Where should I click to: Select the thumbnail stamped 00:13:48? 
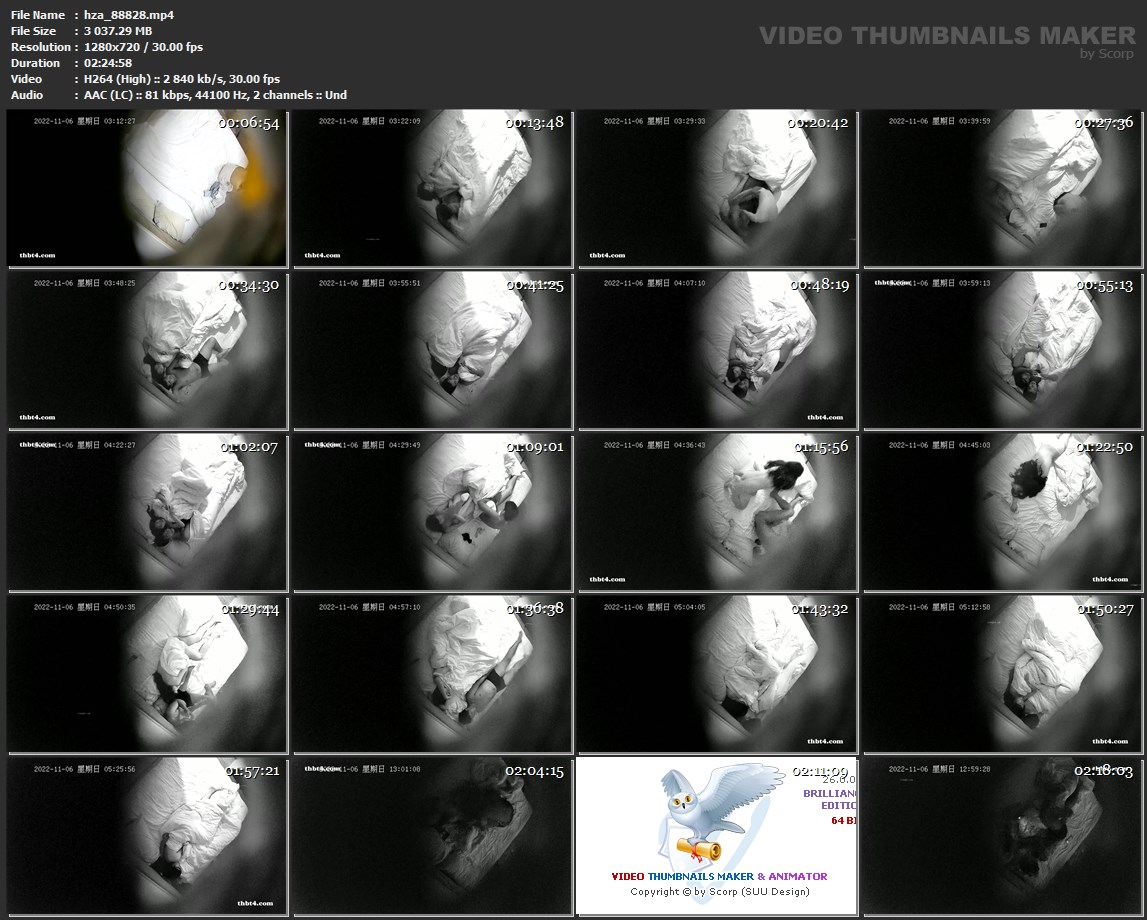[432, 188]
